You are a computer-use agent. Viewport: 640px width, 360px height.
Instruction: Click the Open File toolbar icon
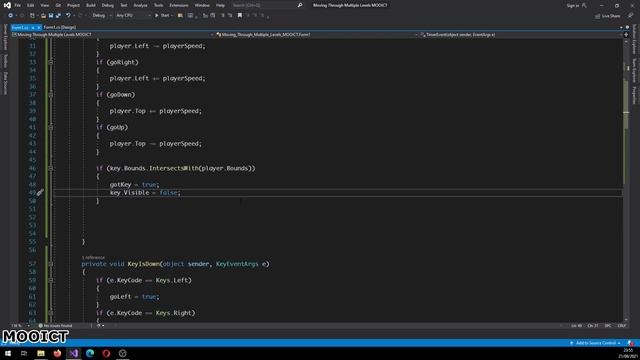pos(43,16)
